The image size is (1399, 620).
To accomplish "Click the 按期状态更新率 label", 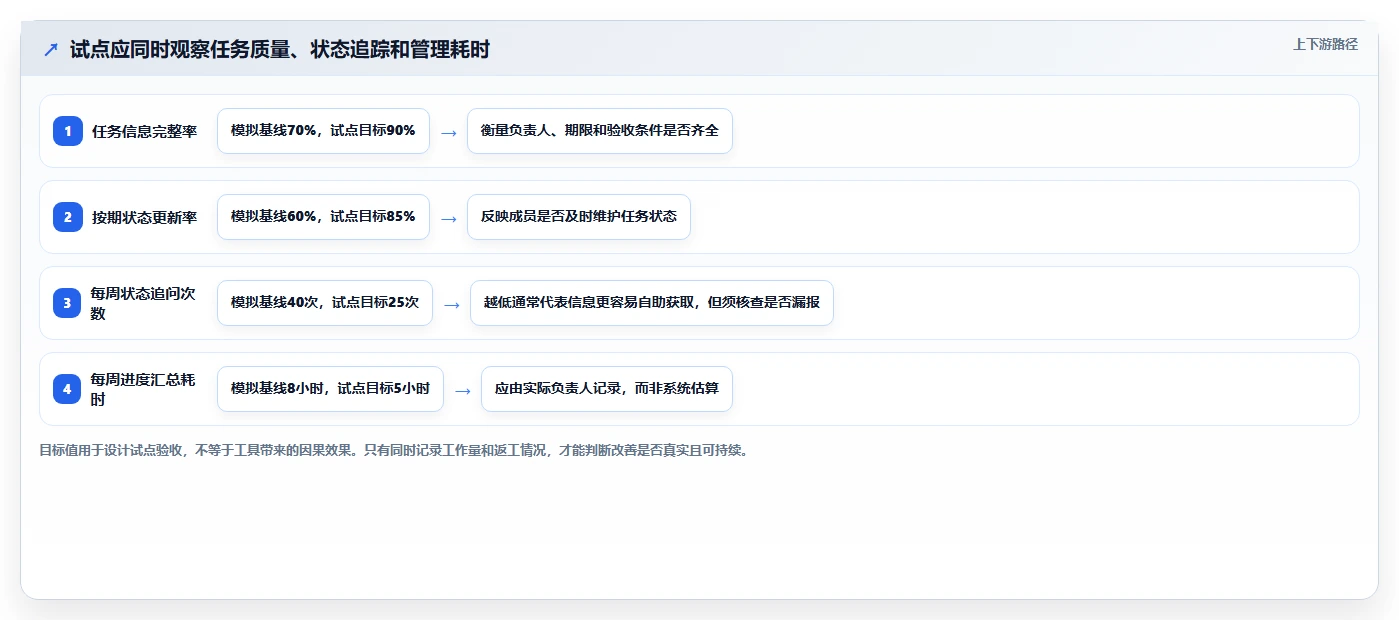I will coord(145,217).
